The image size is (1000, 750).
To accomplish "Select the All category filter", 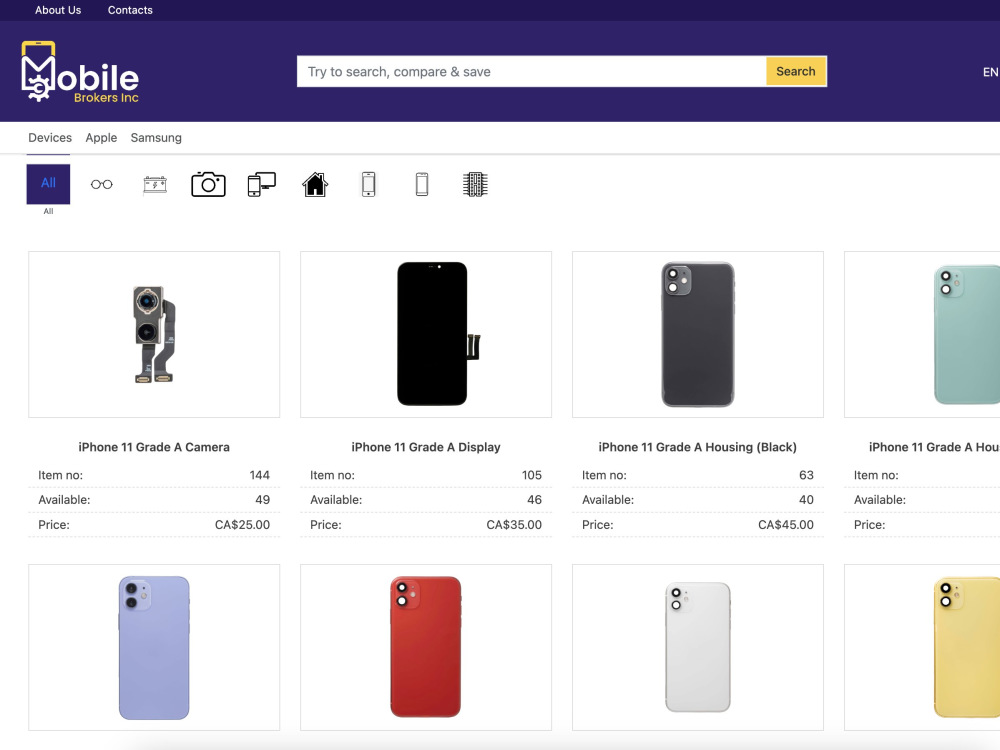I will pyautogui.click(x=48, y=184).
